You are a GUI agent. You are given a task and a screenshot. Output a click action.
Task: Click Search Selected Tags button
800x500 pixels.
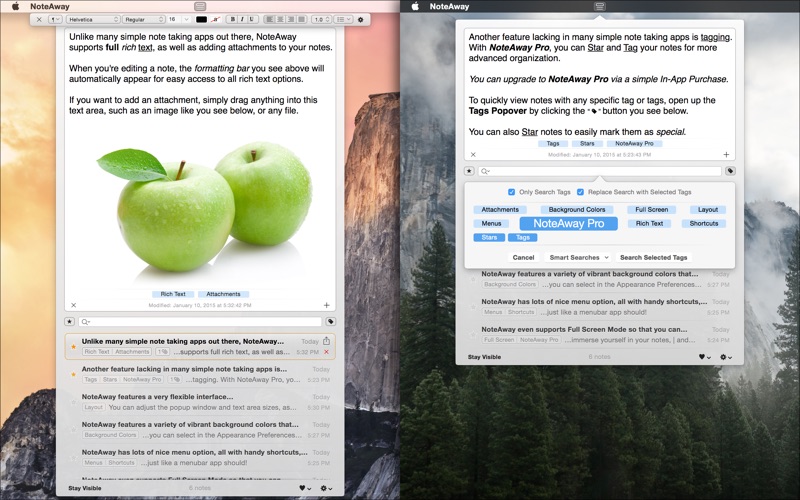[x=654, y=258]
